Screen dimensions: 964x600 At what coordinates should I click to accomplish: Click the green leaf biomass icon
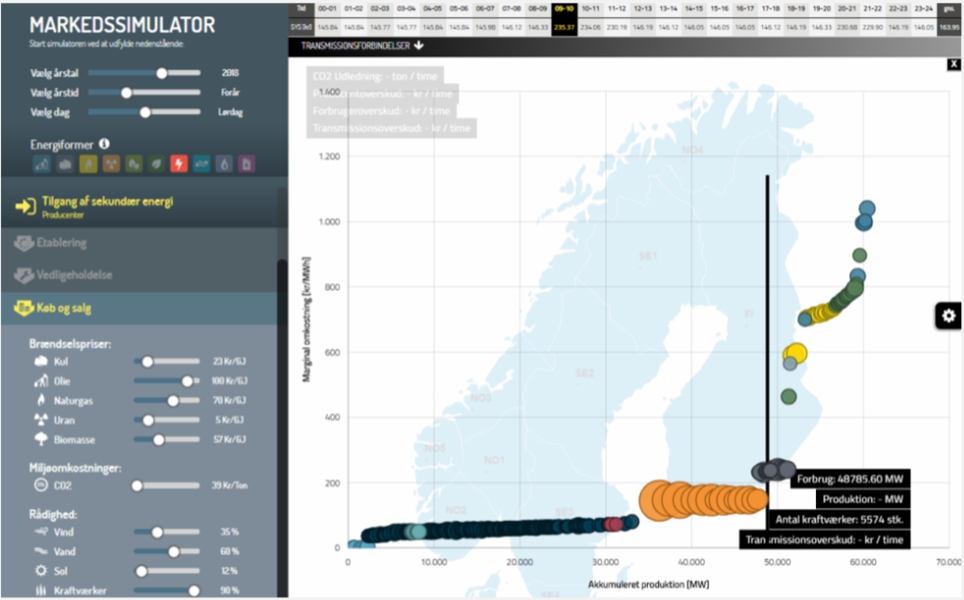pyautogui.click(x=156, y=164)
